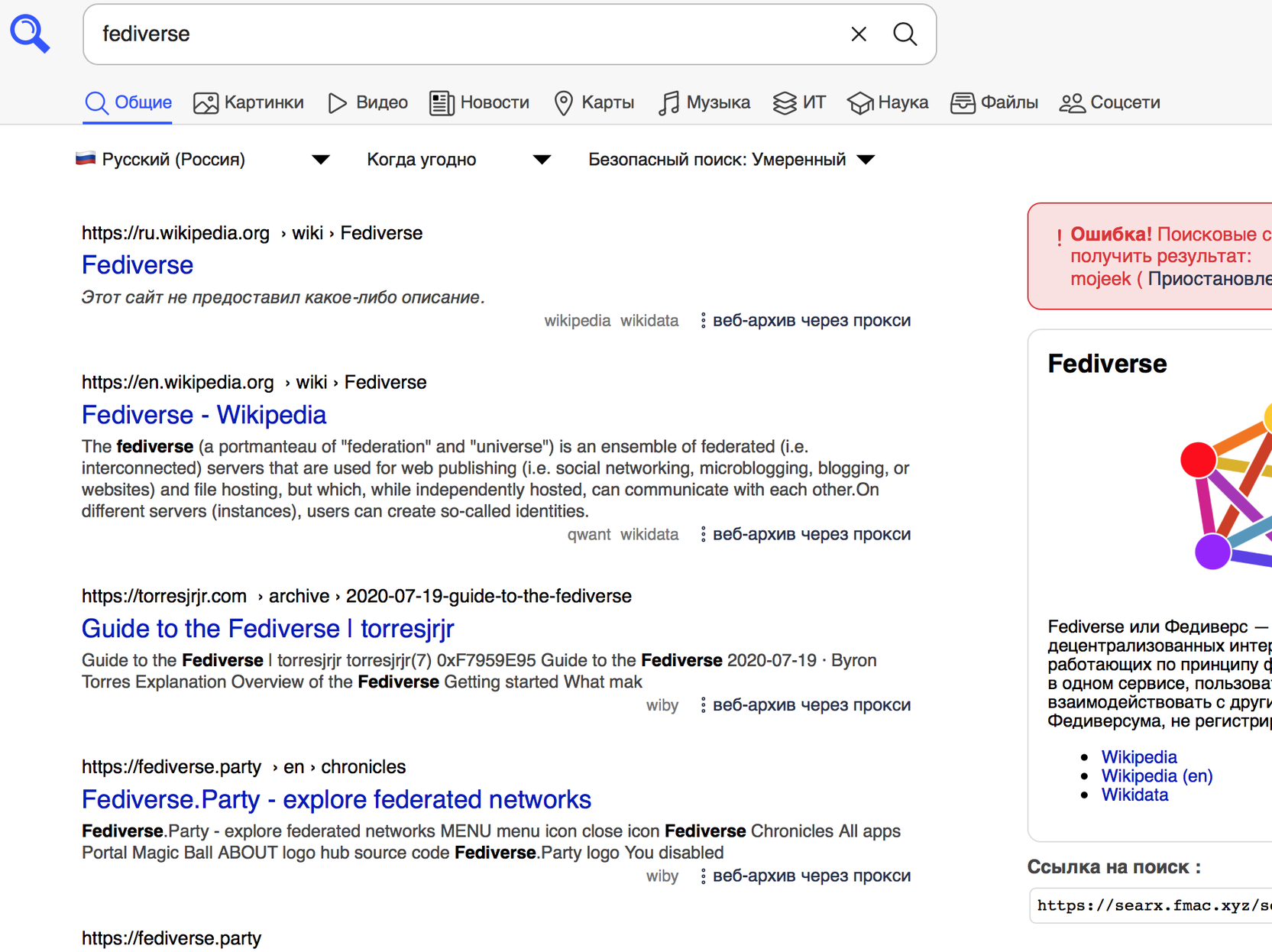Click Wikidata link in Fediverse infobox

point(1134,795)
